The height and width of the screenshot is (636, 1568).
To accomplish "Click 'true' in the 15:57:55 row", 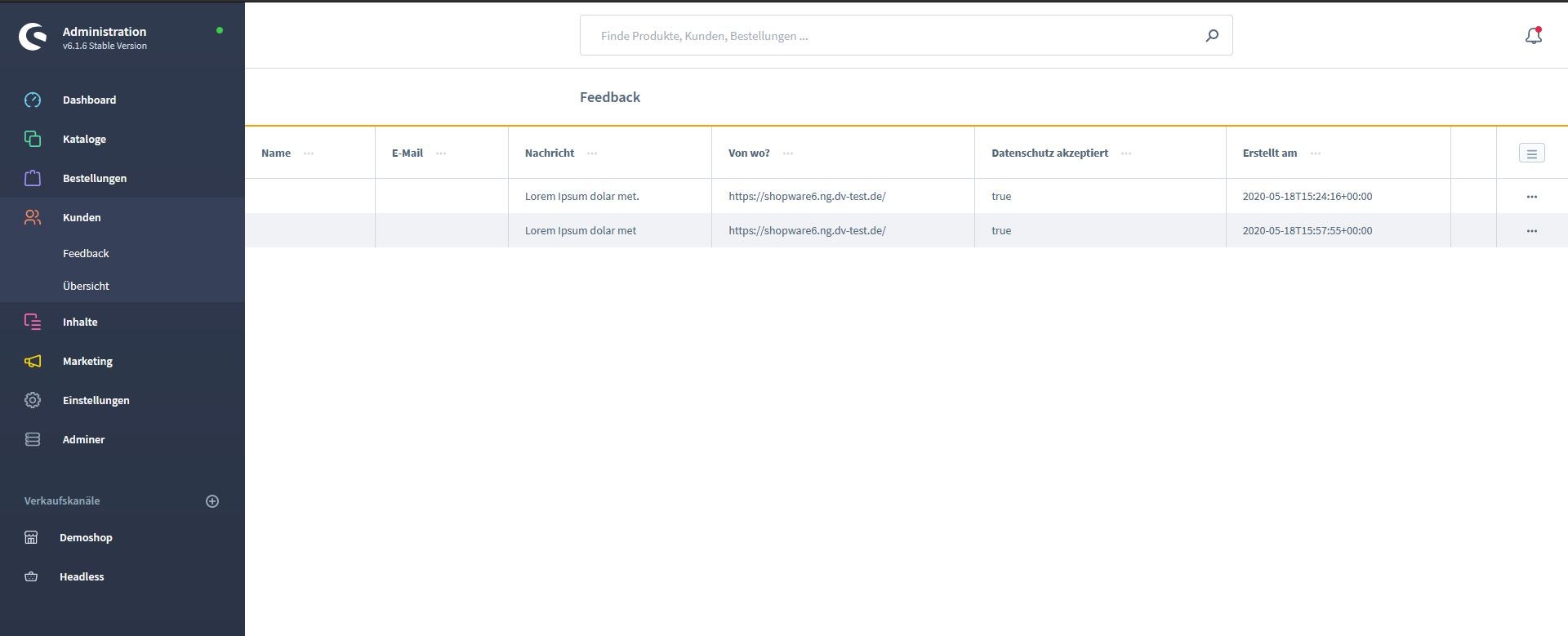I will coord(1001,230).
